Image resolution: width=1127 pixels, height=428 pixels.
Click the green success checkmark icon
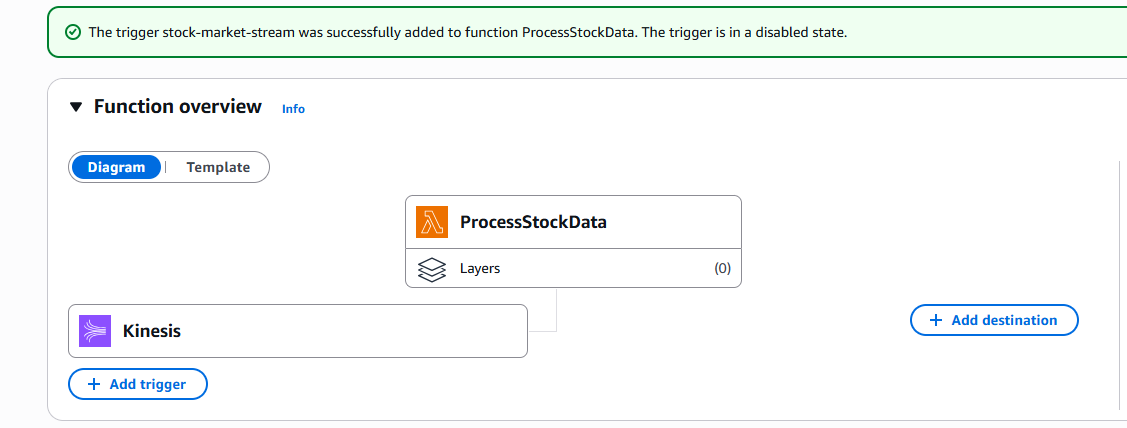click(x=73, y=32)
